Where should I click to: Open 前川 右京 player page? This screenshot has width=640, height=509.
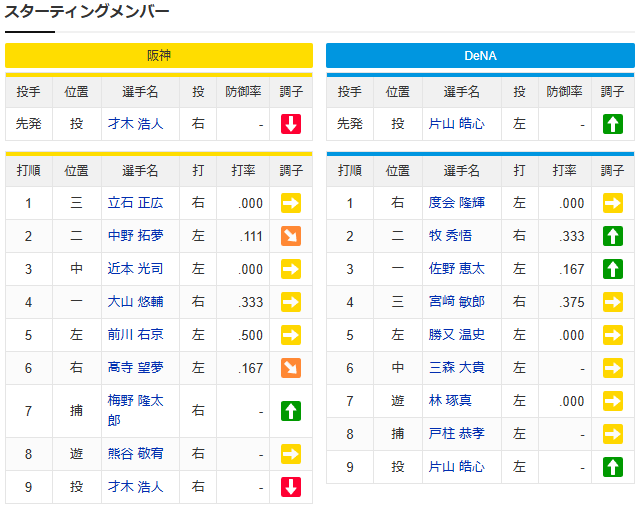point(136,335)
